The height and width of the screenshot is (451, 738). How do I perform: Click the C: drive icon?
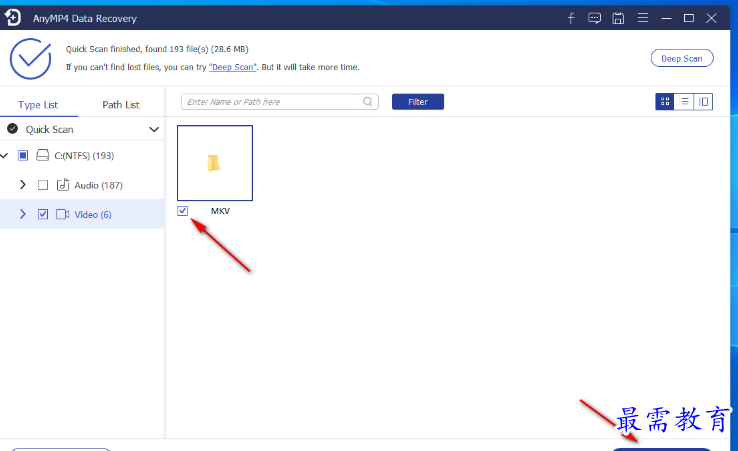[x=42, y=155]
